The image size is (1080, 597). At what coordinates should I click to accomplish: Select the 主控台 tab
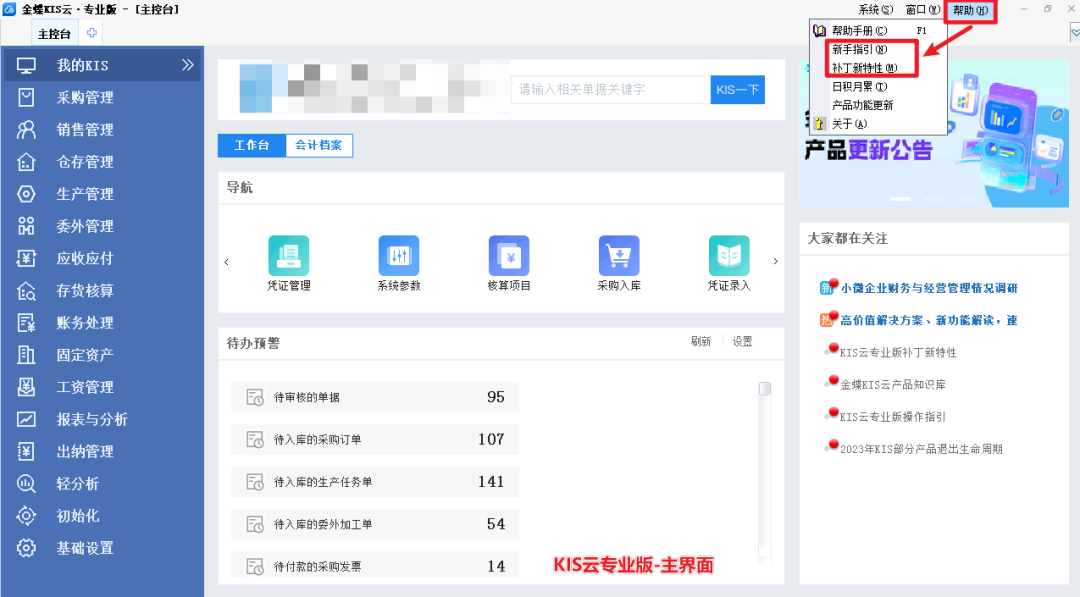(x=54, y=33)
